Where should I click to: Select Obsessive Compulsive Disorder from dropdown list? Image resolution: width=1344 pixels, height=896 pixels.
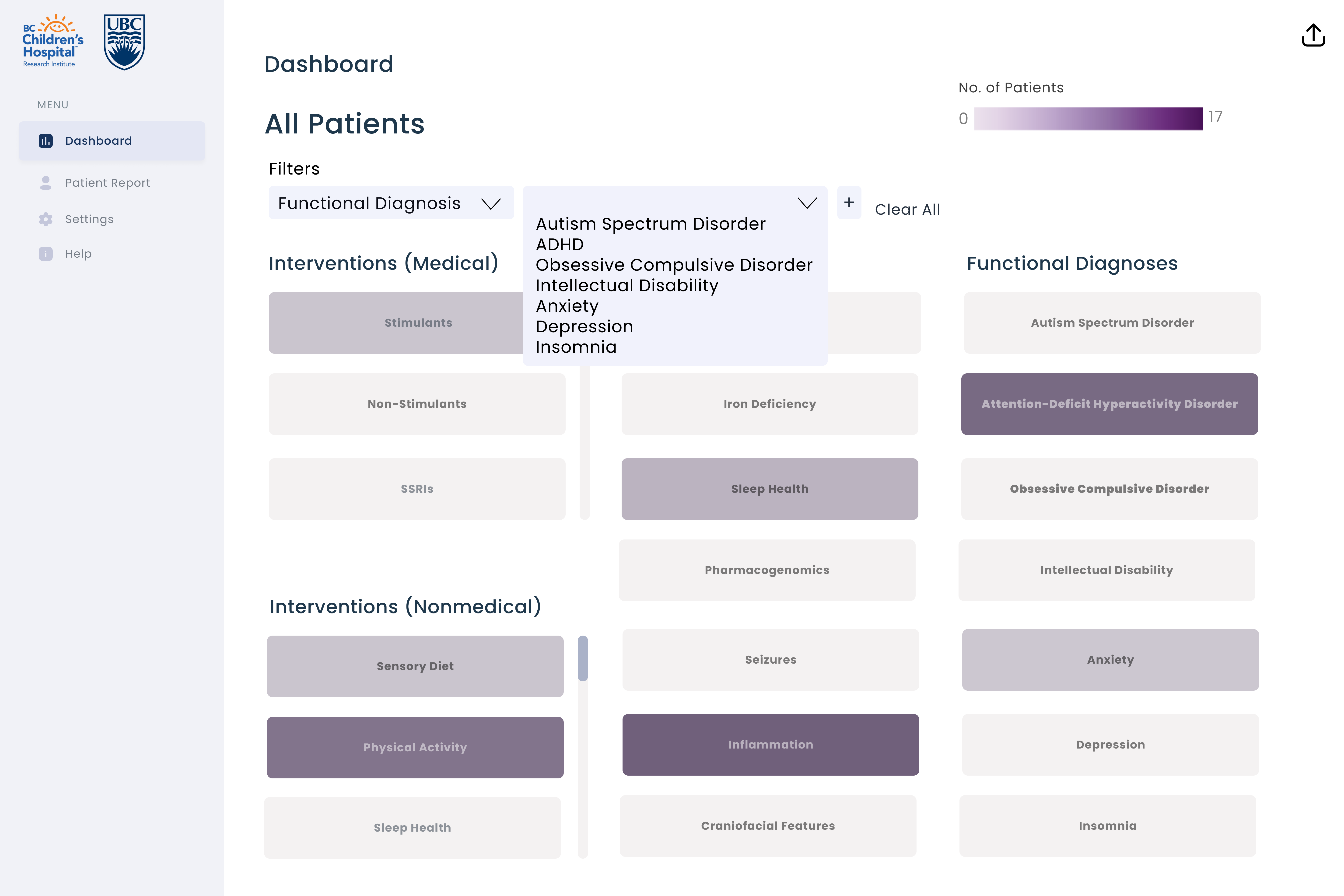click(674, 265)
